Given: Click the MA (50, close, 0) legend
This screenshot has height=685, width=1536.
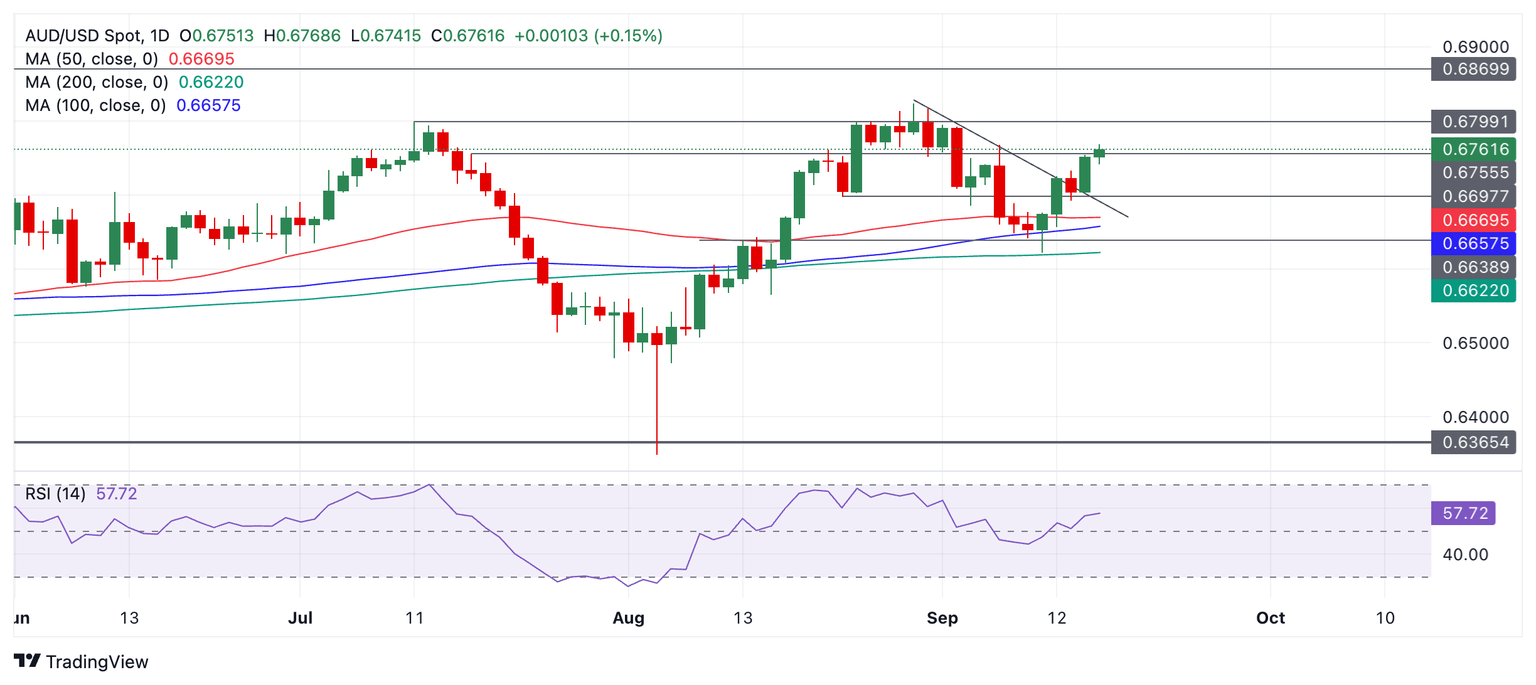Looking at the screenshot, I should click(x=97, y=59).
